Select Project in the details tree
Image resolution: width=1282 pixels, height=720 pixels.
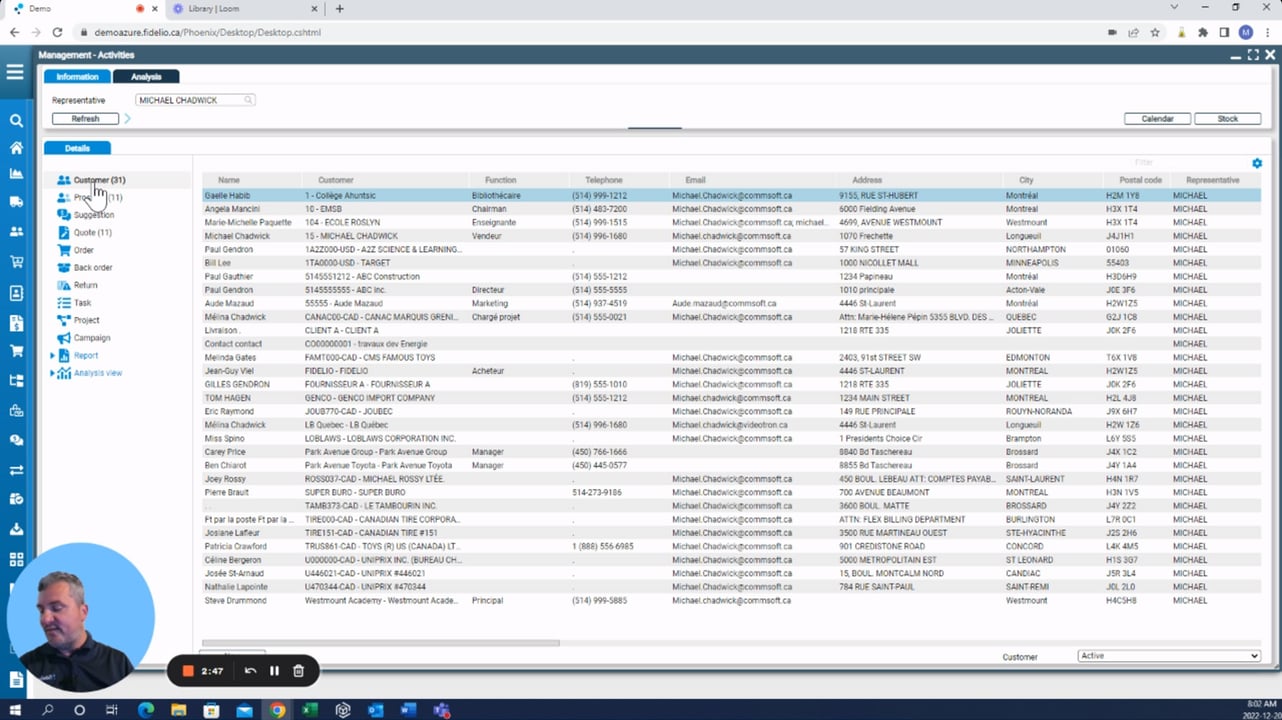pos(86,320)
